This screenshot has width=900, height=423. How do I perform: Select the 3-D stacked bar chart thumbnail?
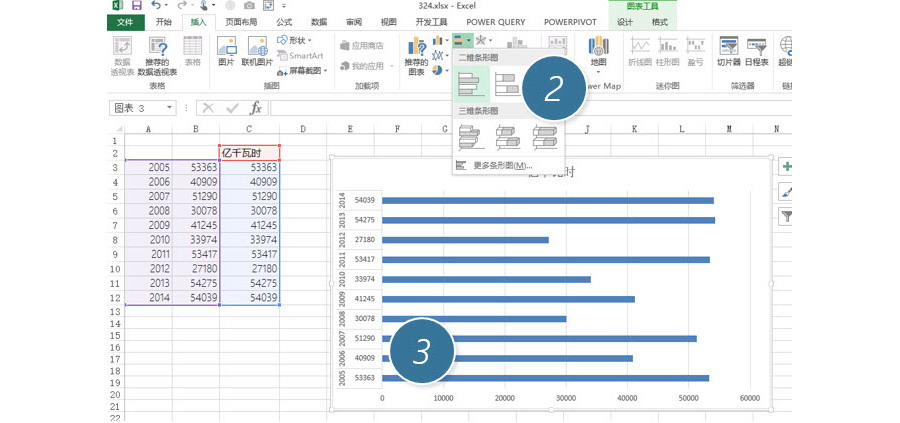pyautogui.click(x=508, y=138)
